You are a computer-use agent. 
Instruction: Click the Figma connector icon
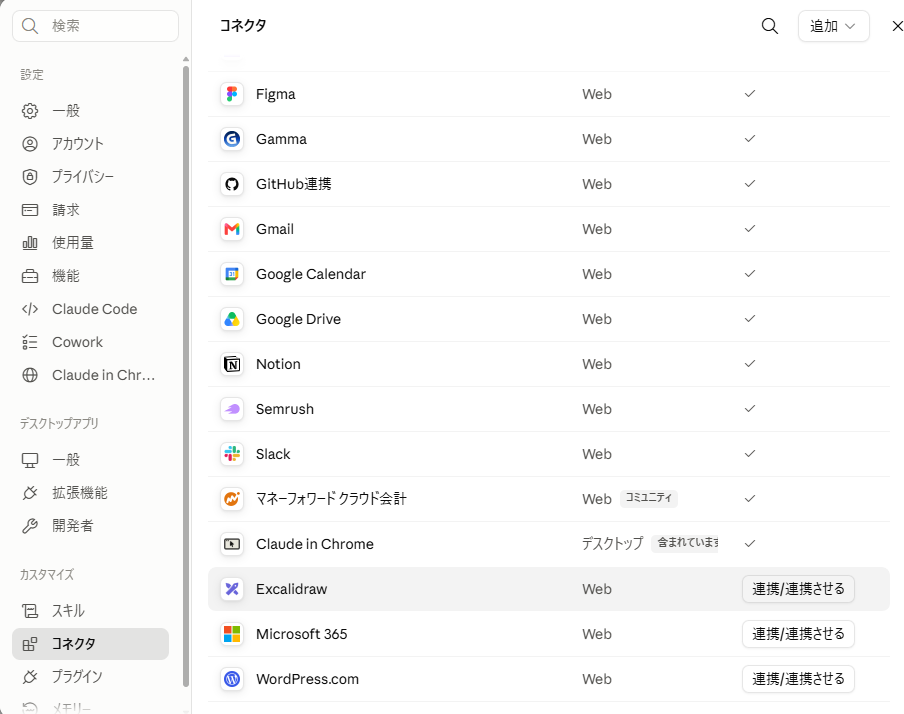pyautogui.click(x=232, y=94)
